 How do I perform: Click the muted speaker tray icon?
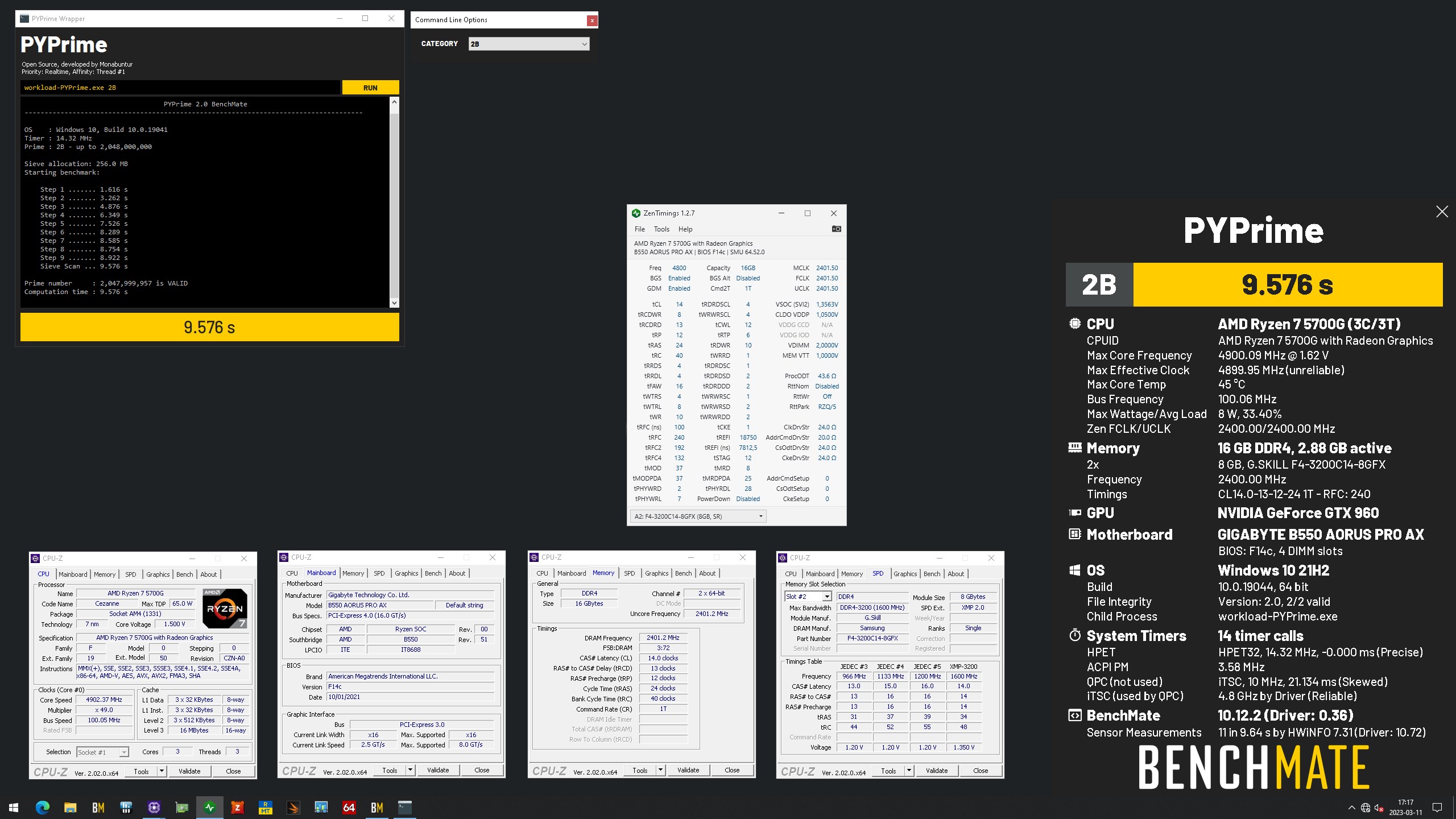[x=1379, y=808]
